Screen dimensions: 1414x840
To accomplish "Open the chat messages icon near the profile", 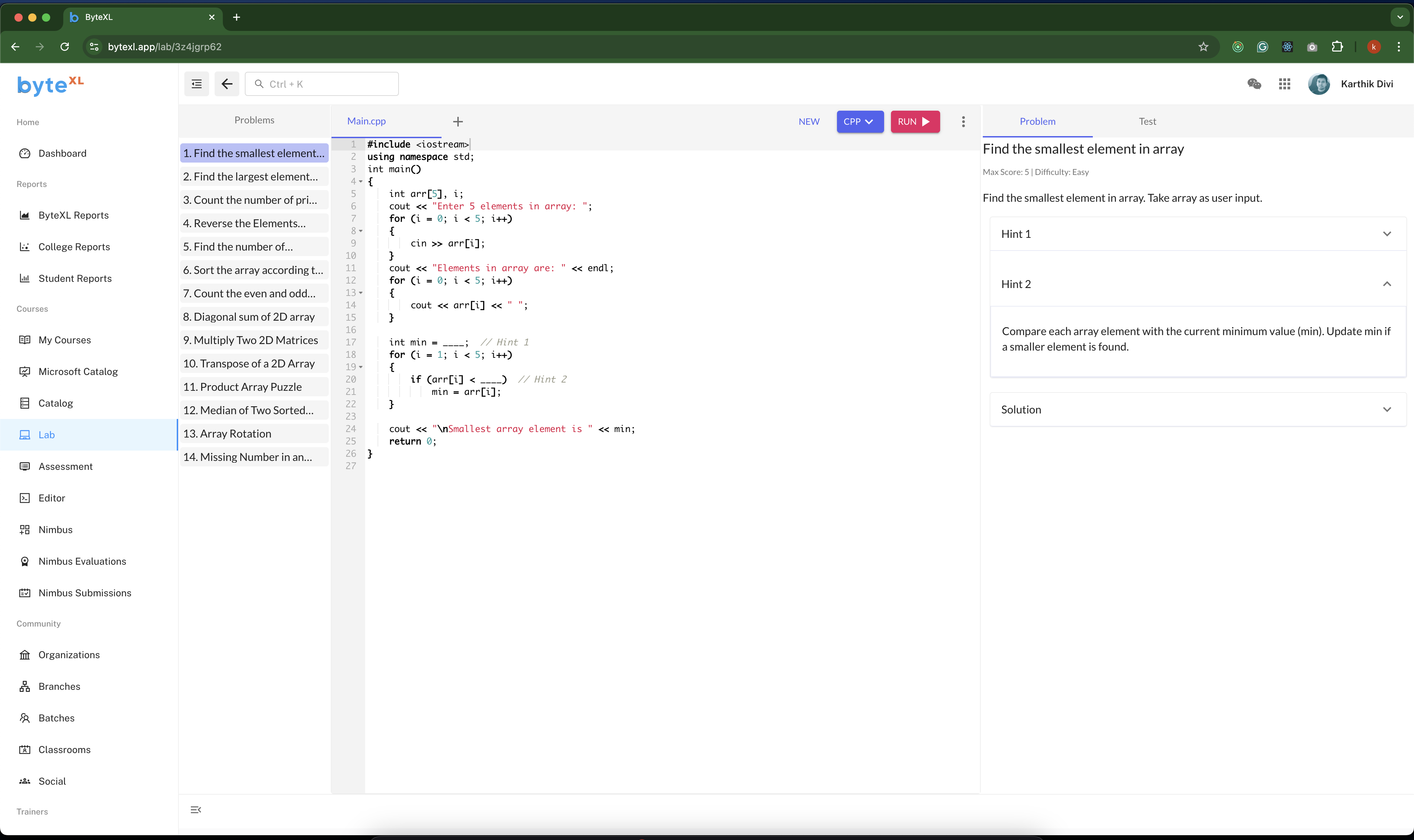I will tap(1254, 83).
